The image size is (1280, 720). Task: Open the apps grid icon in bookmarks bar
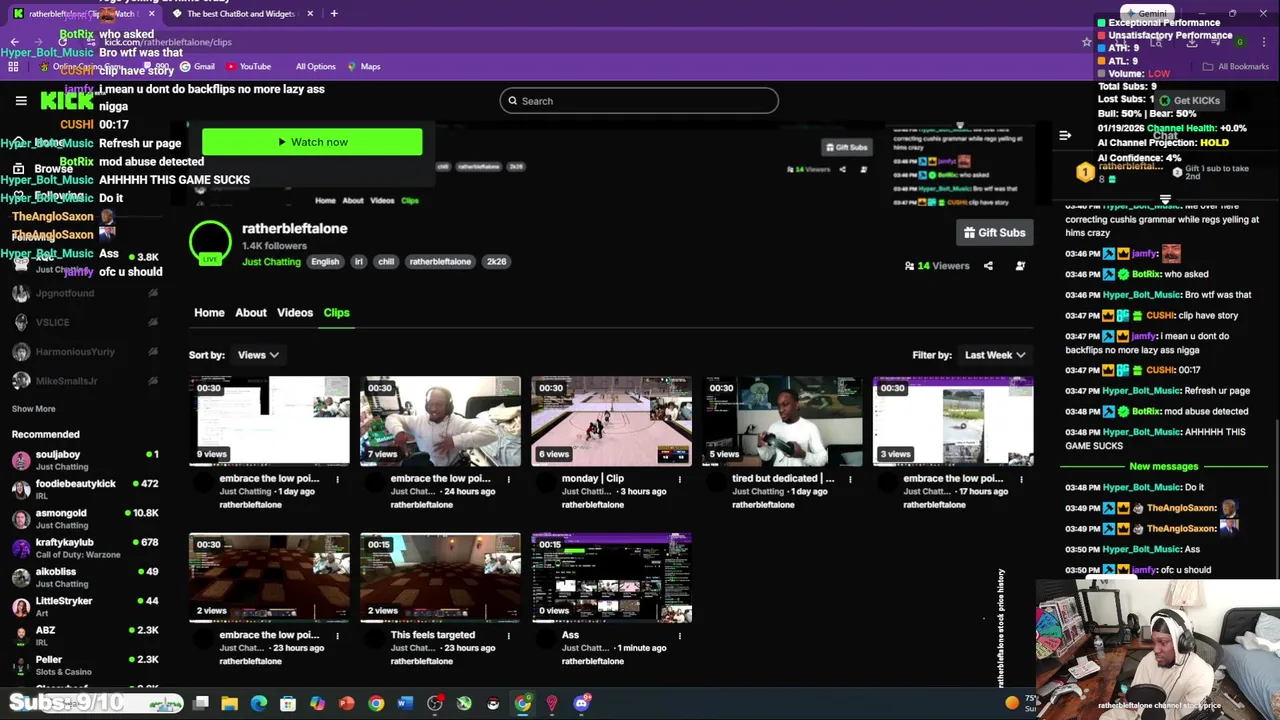click(13, 67)
